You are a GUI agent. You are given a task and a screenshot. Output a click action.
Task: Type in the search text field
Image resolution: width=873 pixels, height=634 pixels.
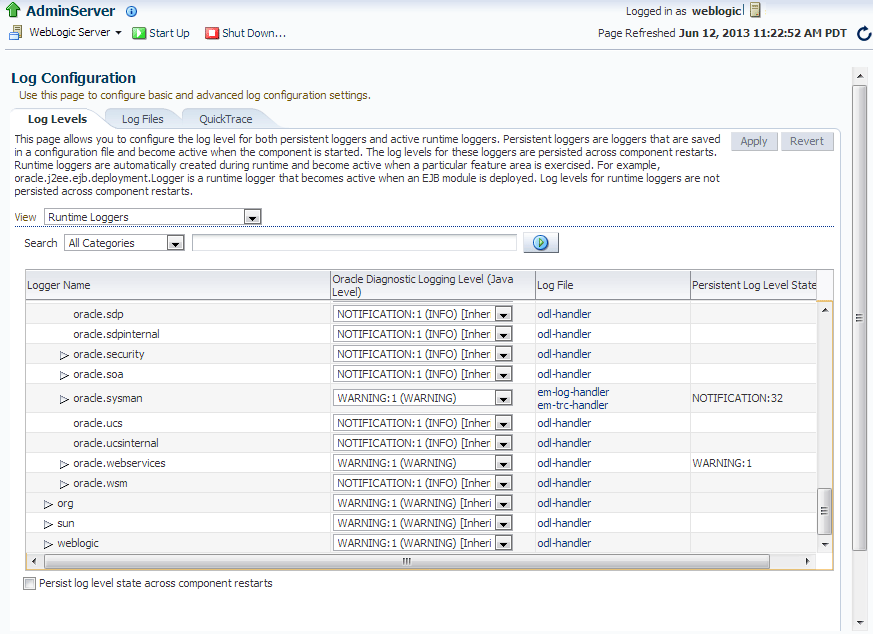coord(353,242)
